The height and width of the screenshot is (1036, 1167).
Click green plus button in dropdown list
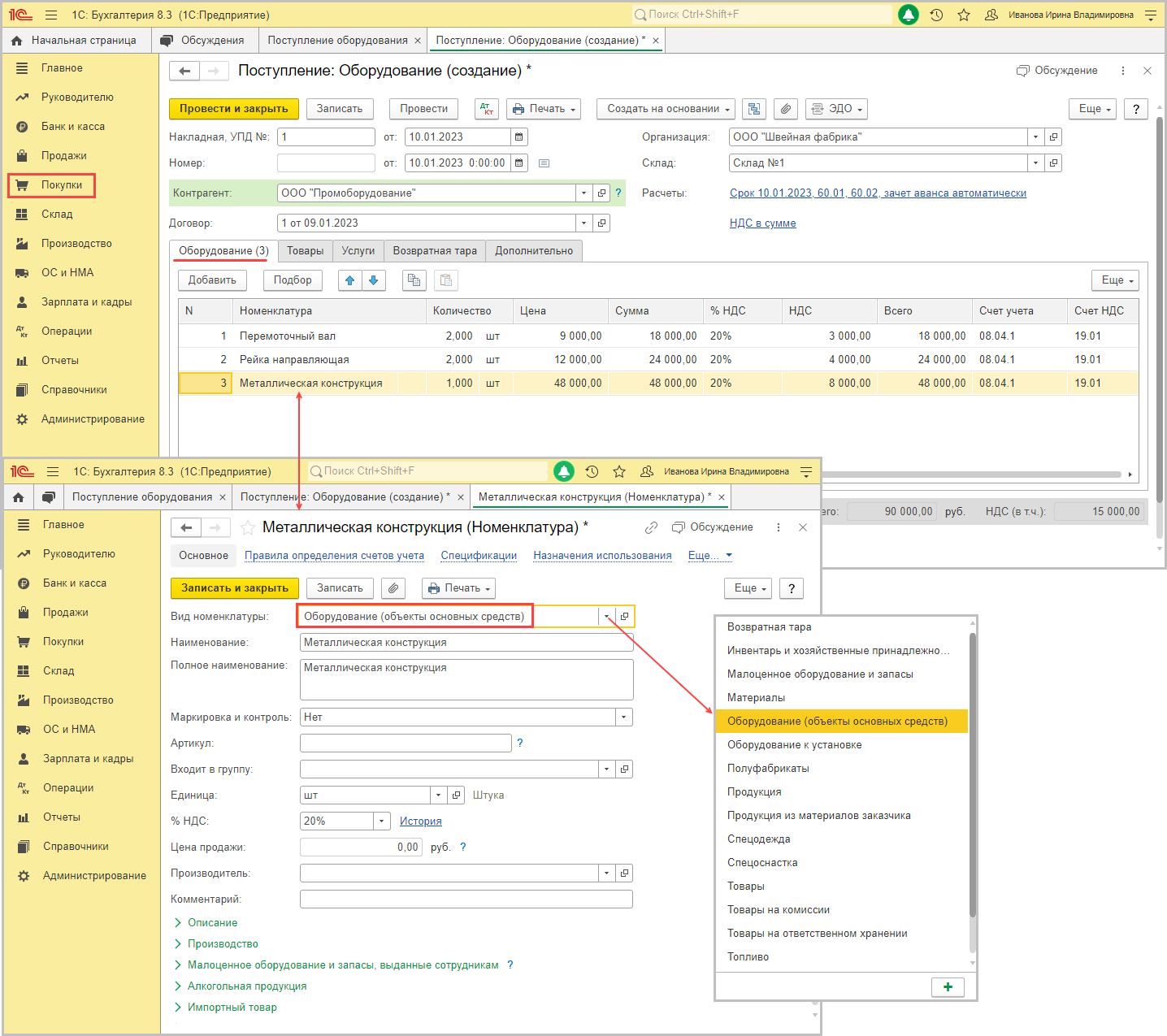tap(948, 986)
